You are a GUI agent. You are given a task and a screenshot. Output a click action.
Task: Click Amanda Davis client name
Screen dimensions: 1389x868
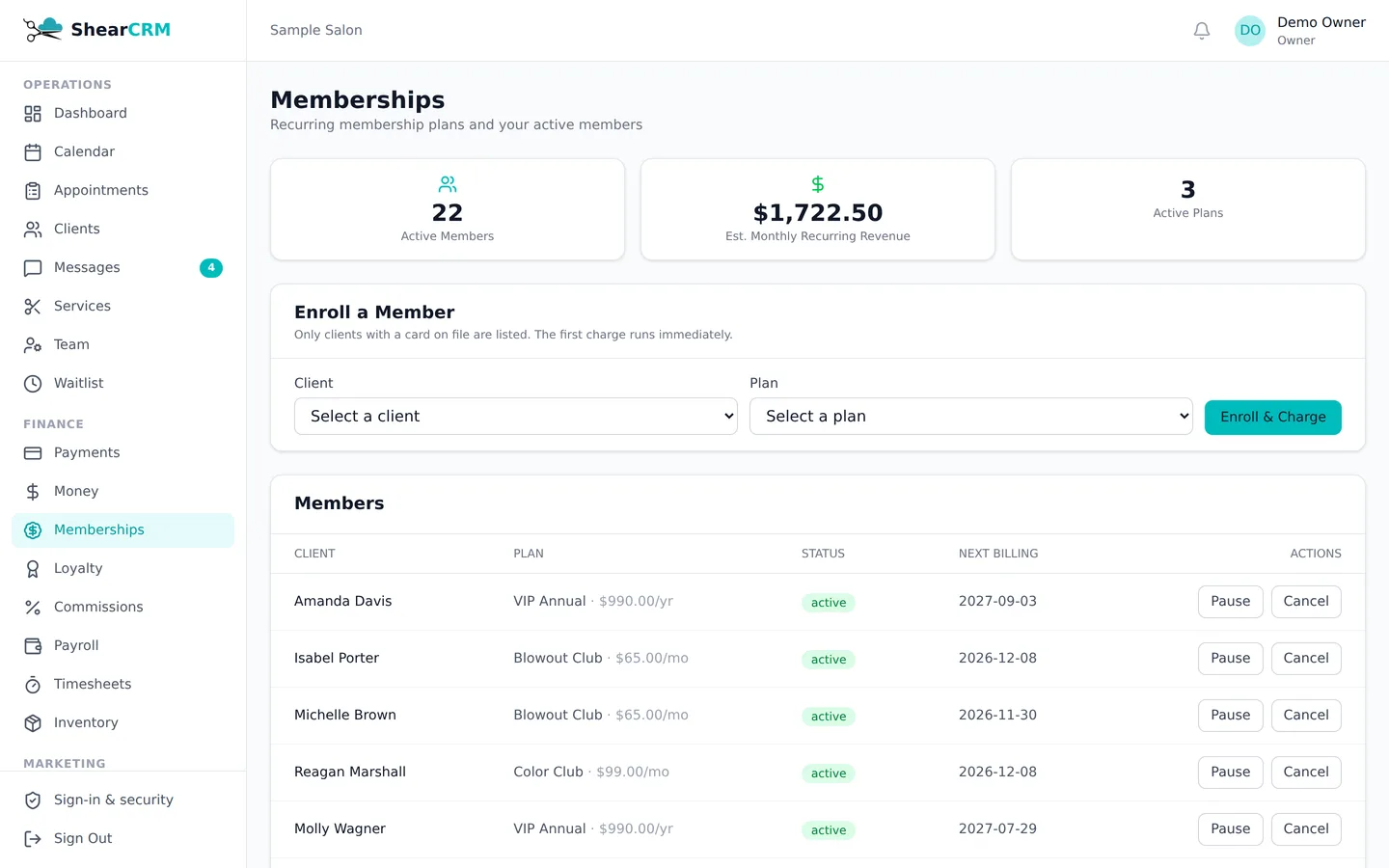(x=343, y=602)
